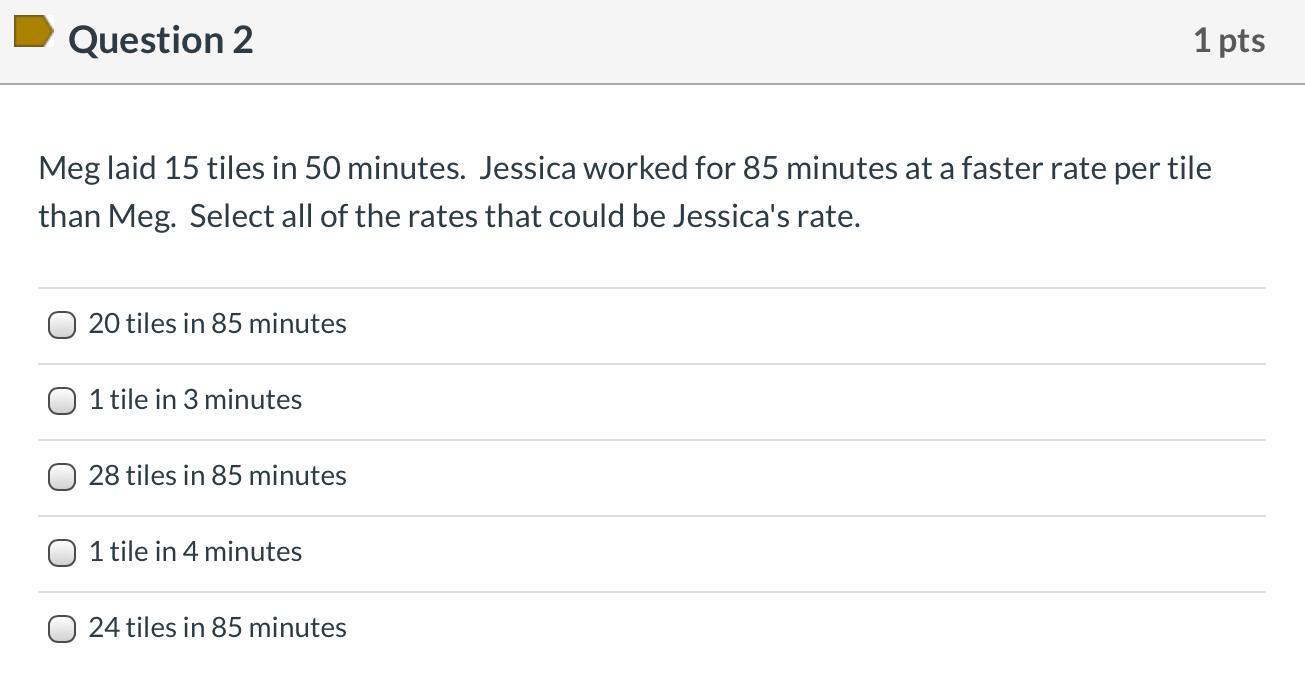Click the '1 tile in 4 minutes' answer text

pyautogui.click(x=195, y=552)
